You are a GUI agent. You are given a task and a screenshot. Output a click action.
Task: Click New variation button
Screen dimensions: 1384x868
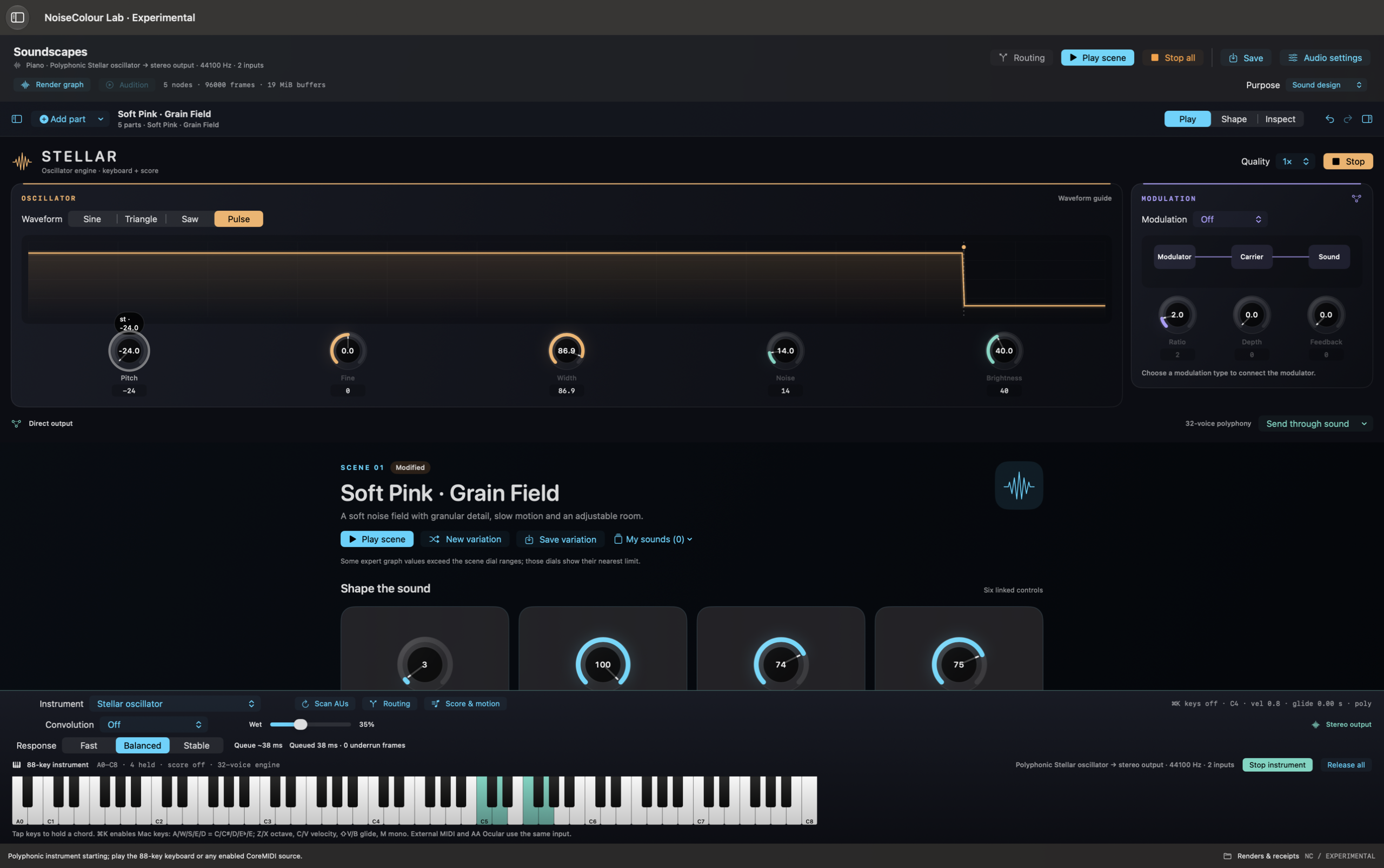(x=465, y=539)
